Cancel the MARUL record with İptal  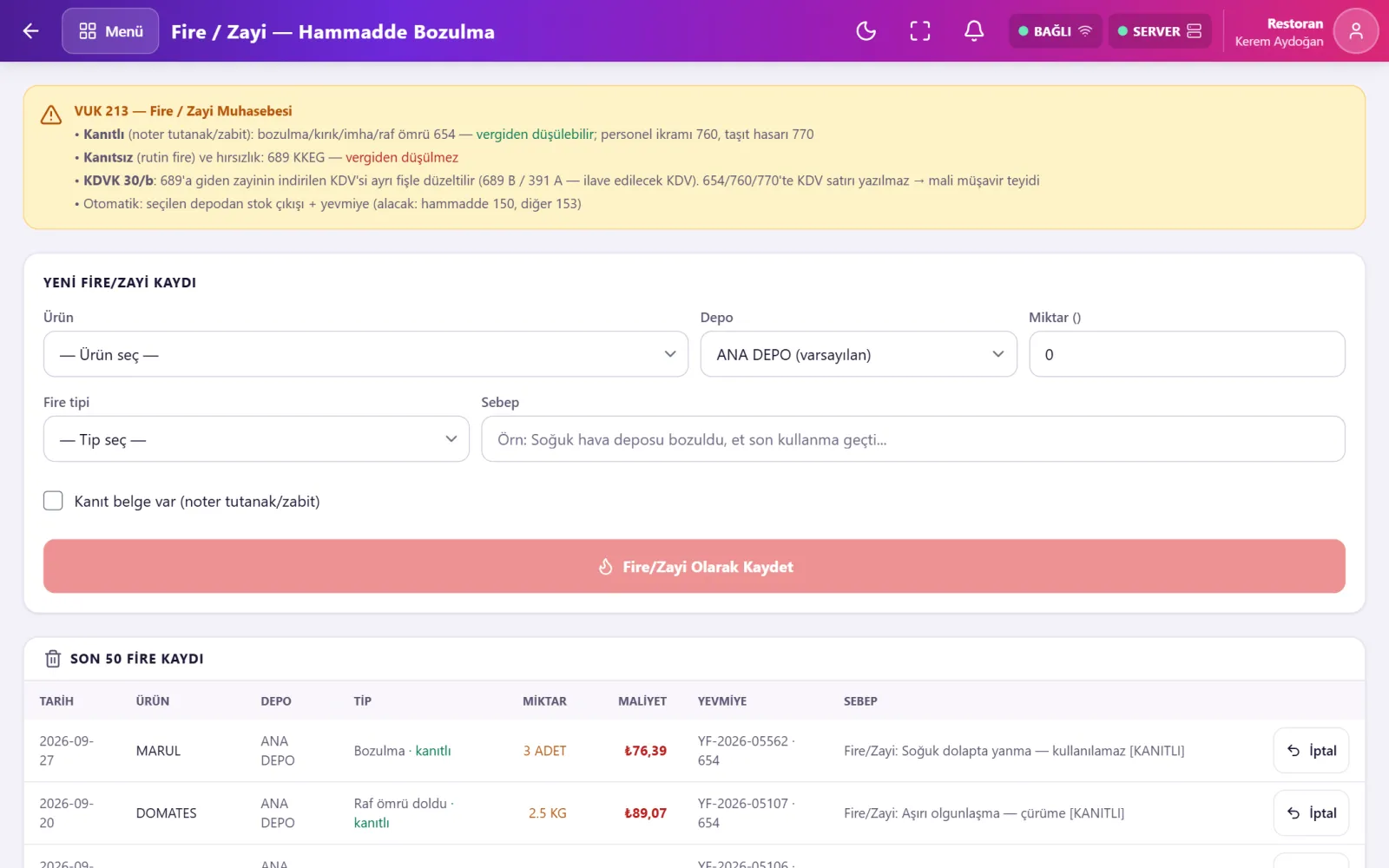[1311, 751]
